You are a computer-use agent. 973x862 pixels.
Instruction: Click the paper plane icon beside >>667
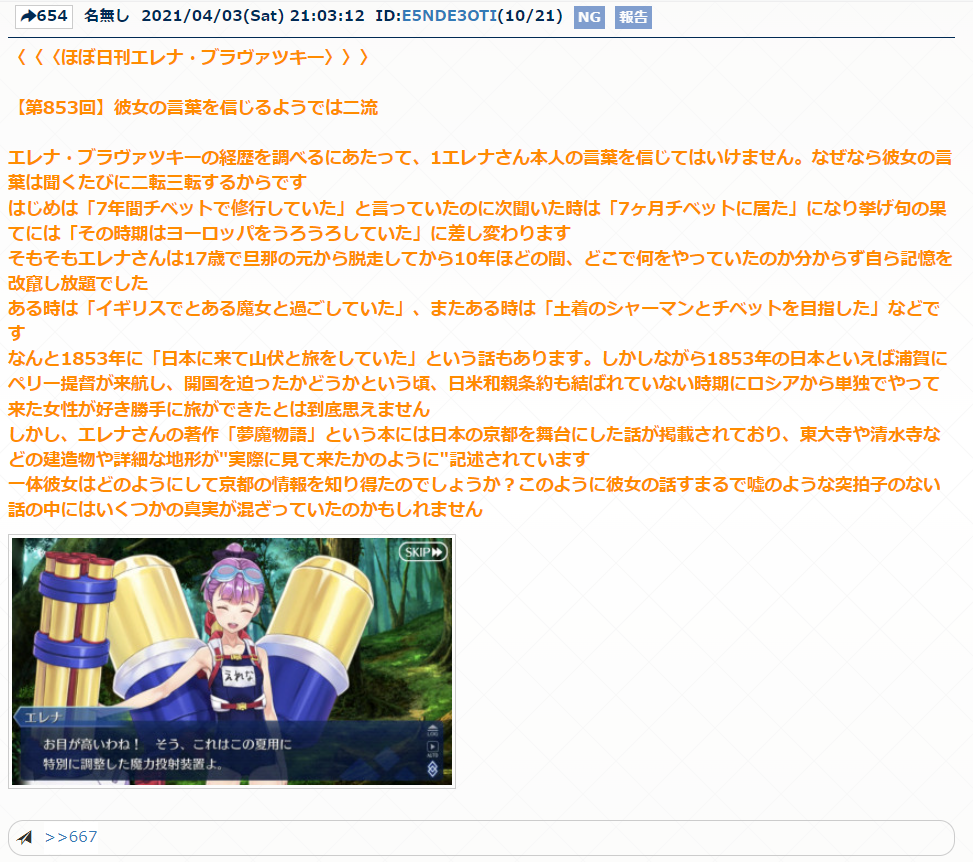coord(25,837)
